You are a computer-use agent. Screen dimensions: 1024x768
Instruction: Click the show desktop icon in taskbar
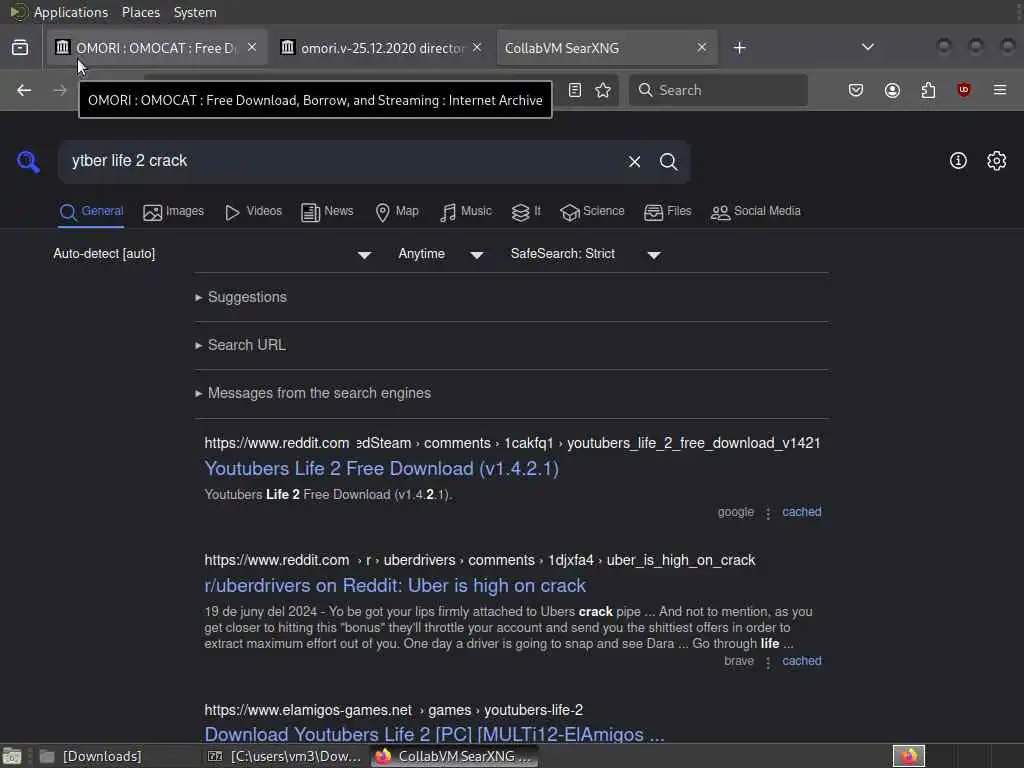pos(12,756)
